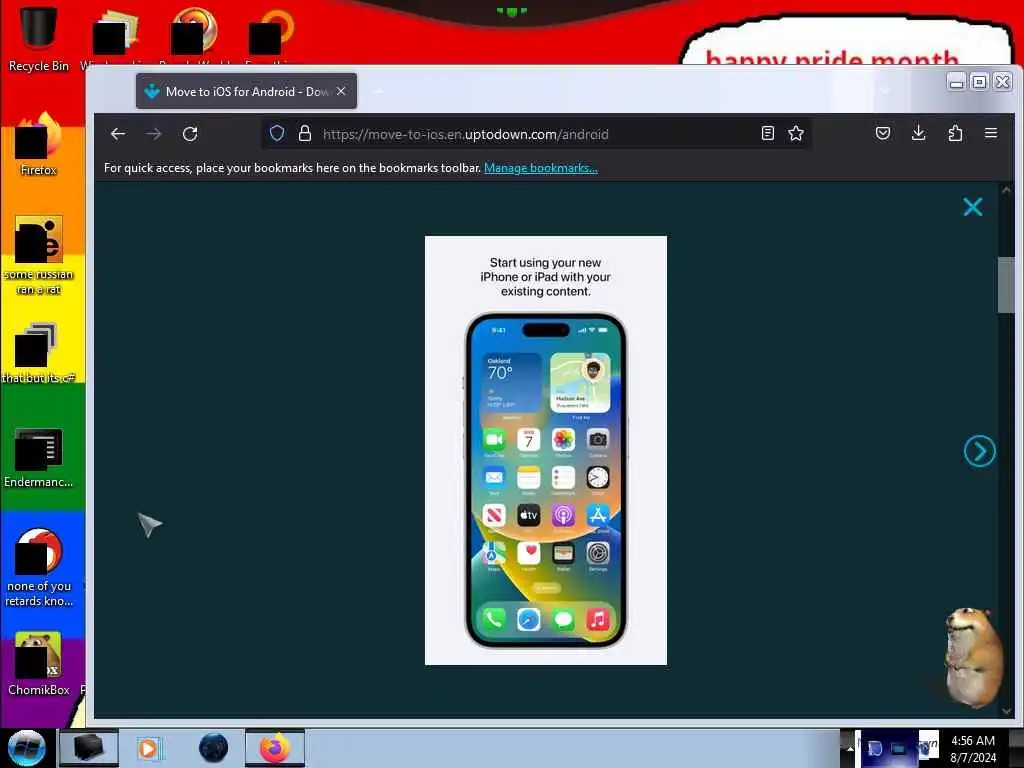Select the Recycle Bin desktop icon
Image resolution: width=1024 pixels, height=768 pixels.
click(x=39, y=38)
